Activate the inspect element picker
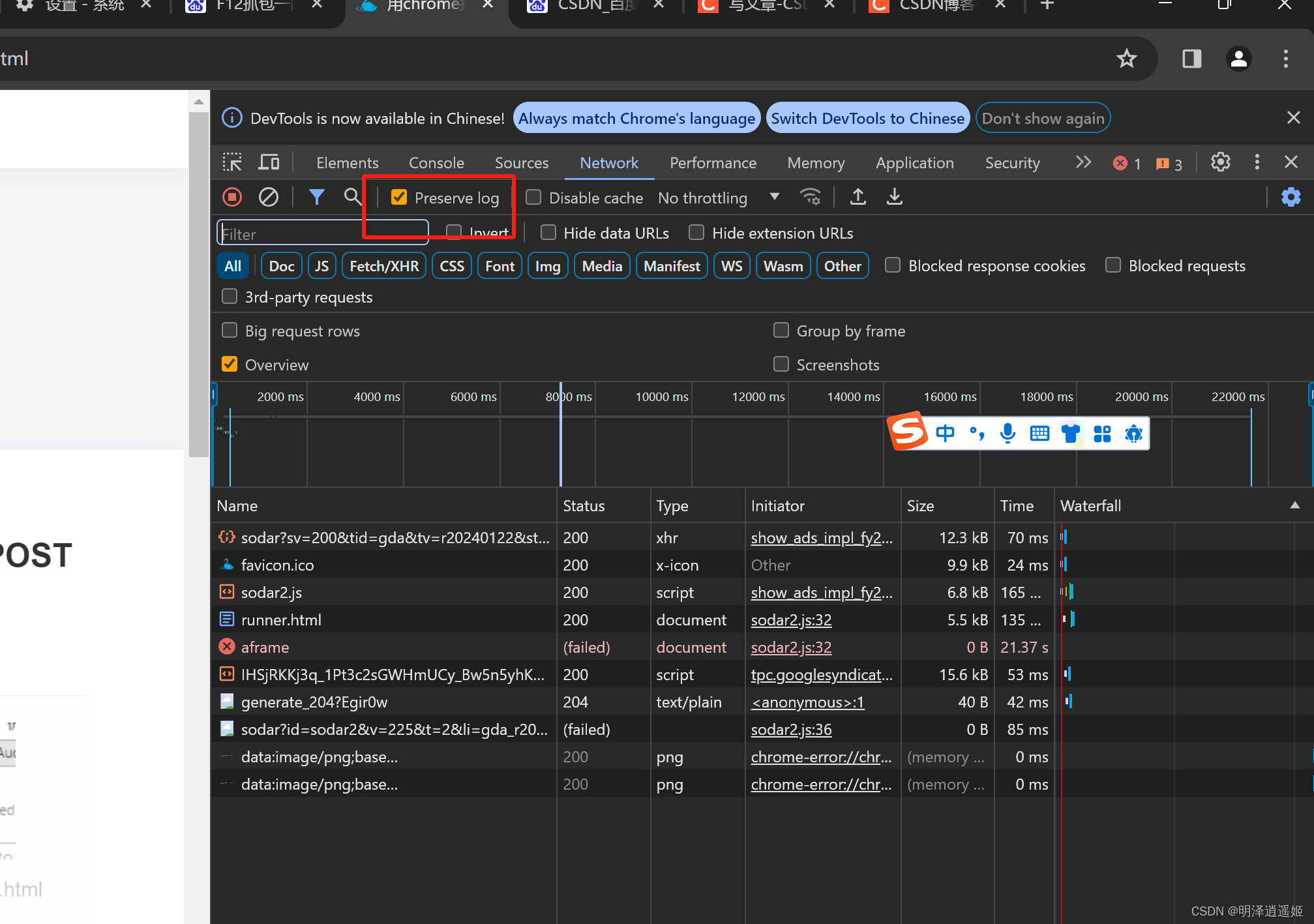 (x=232, y=162)
